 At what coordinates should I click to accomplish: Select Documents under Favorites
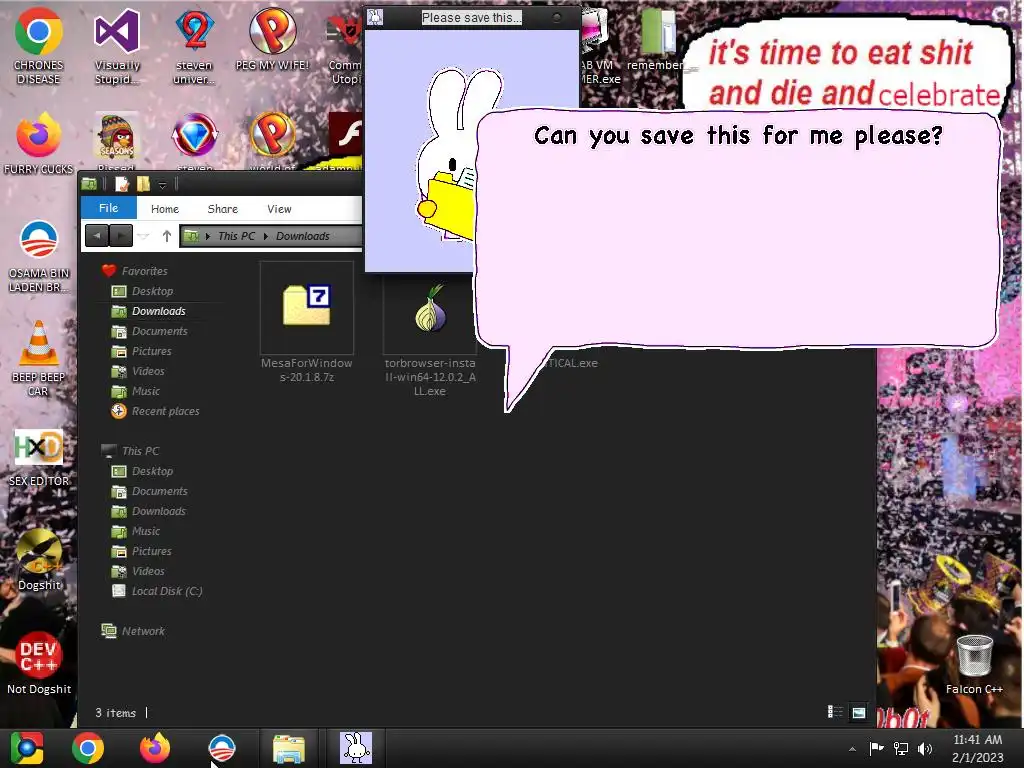pos(159,331)
